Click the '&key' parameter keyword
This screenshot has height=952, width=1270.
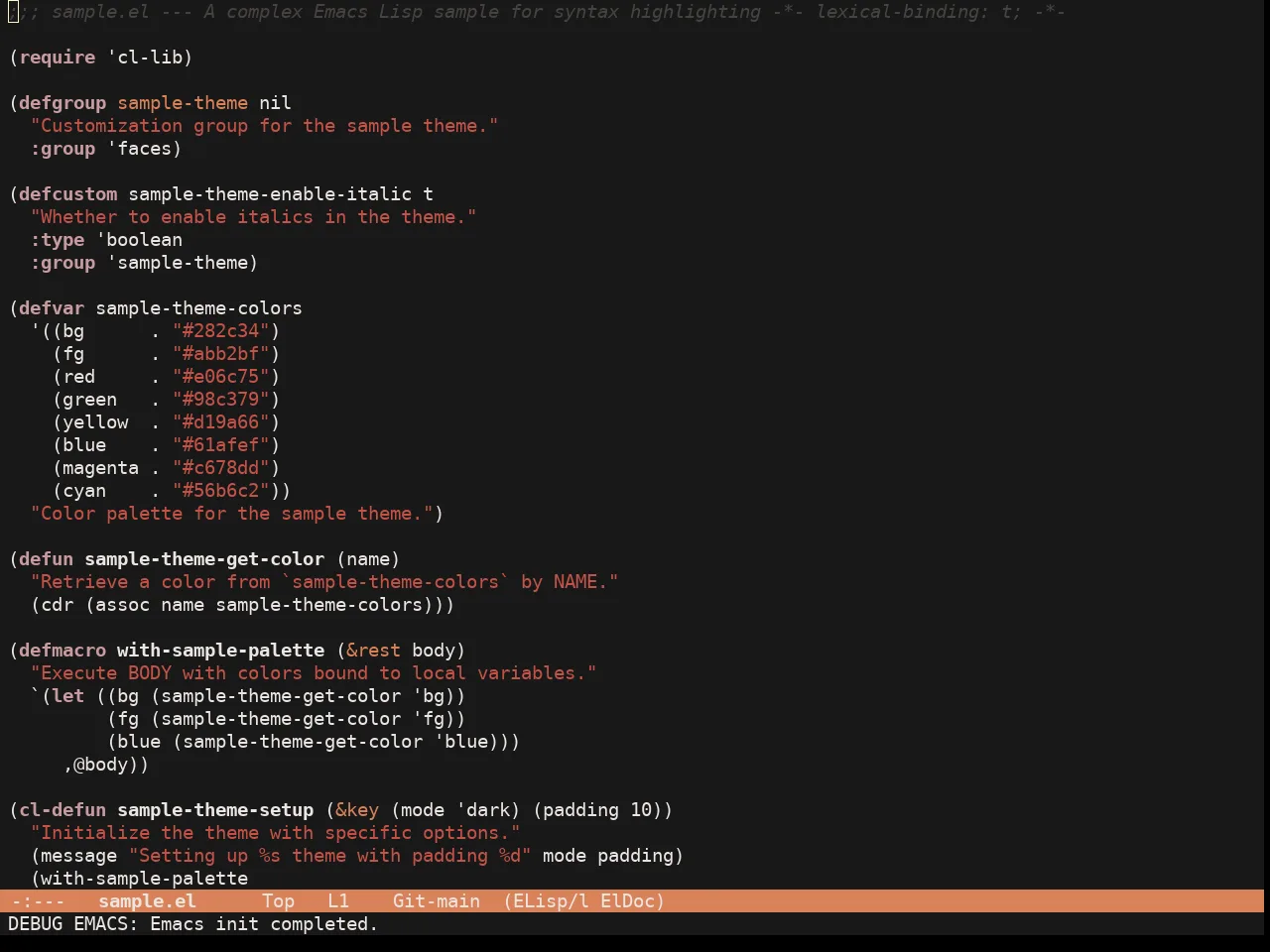coord(357,810)
